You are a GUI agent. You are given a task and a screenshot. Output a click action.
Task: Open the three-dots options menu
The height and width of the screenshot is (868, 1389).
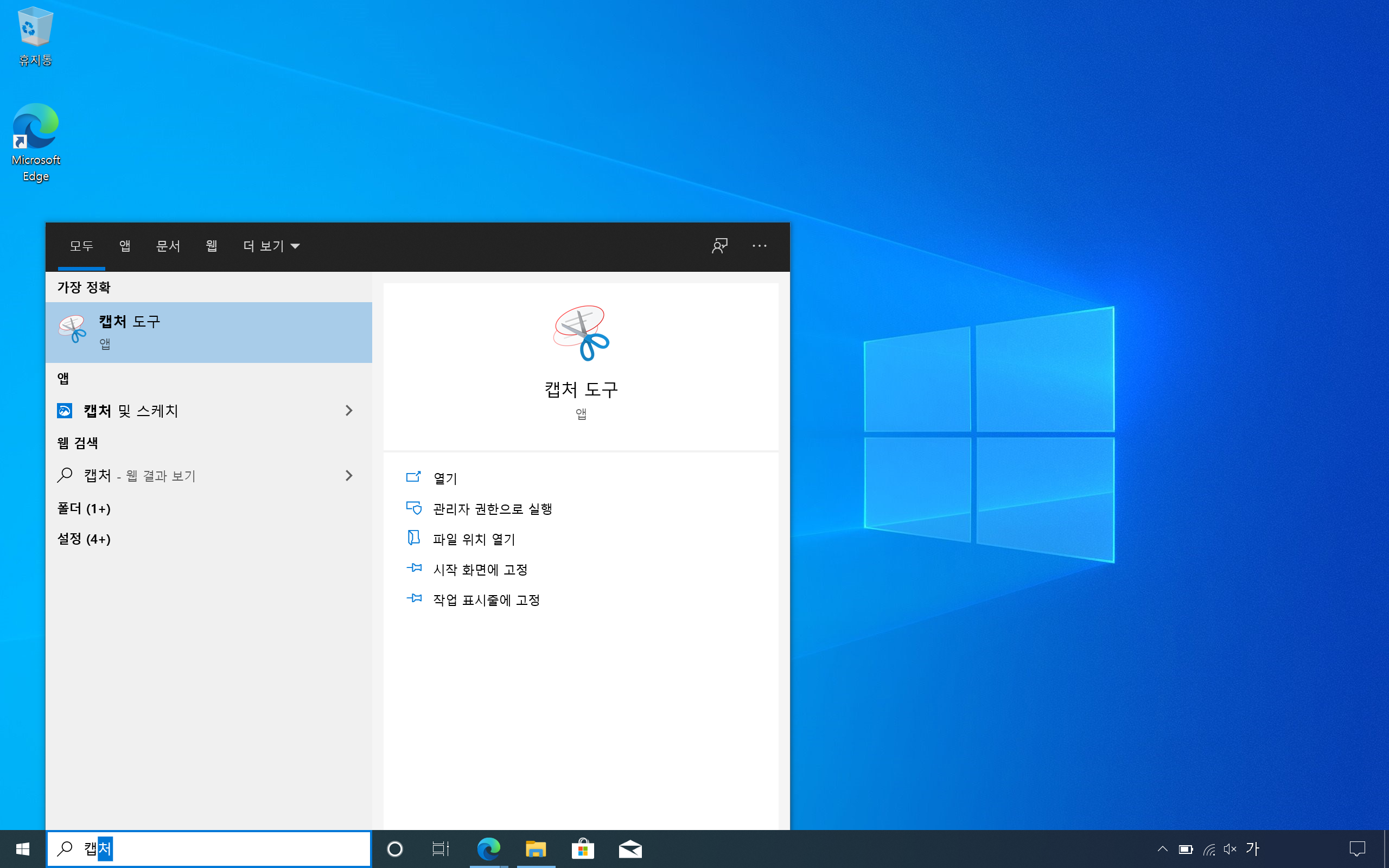(759, 246)
